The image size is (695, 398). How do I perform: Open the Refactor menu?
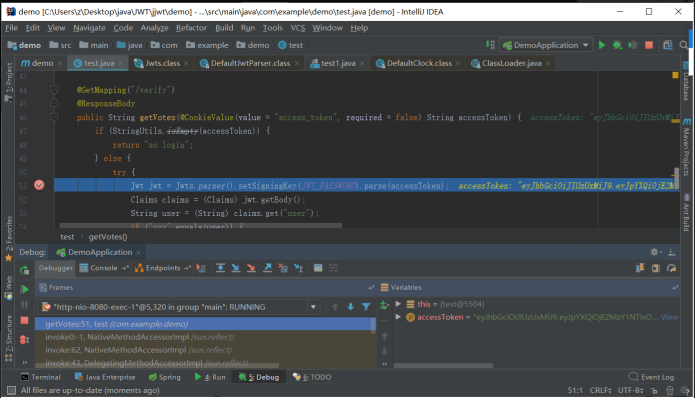[x=191, y=28]
